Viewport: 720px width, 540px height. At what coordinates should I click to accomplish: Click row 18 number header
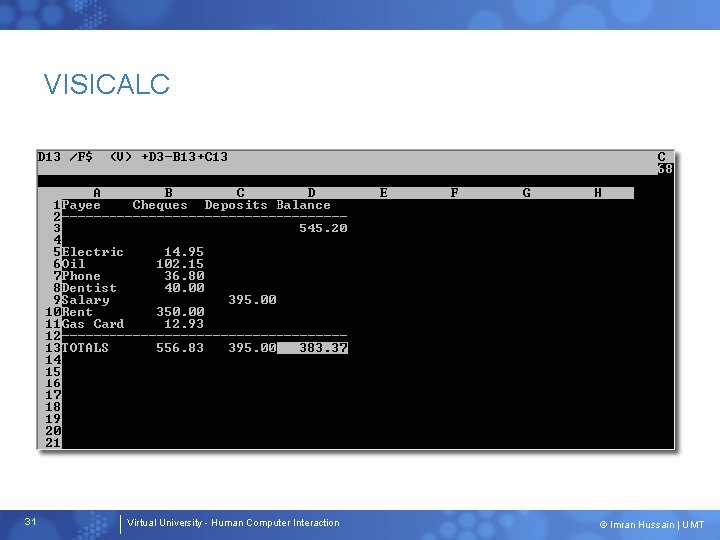[x=53, y=407]
